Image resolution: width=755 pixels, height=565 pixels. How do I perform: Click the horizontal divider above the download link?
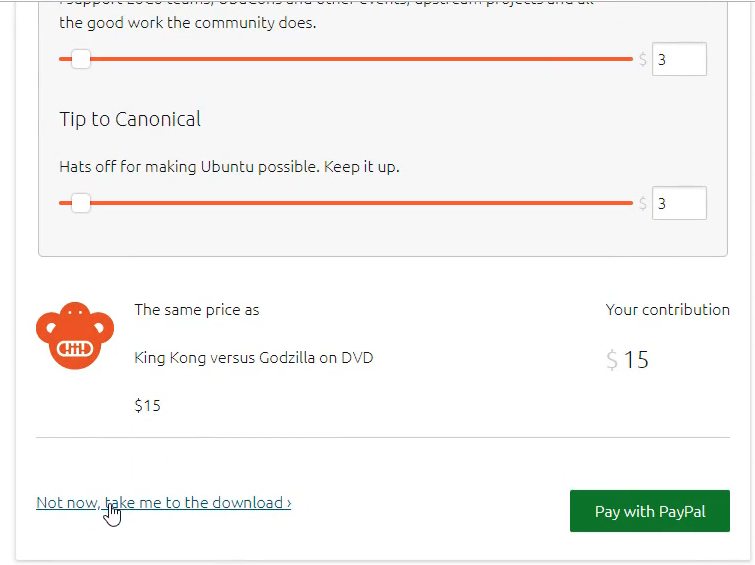pyautogui.click(x=383, y=437)
